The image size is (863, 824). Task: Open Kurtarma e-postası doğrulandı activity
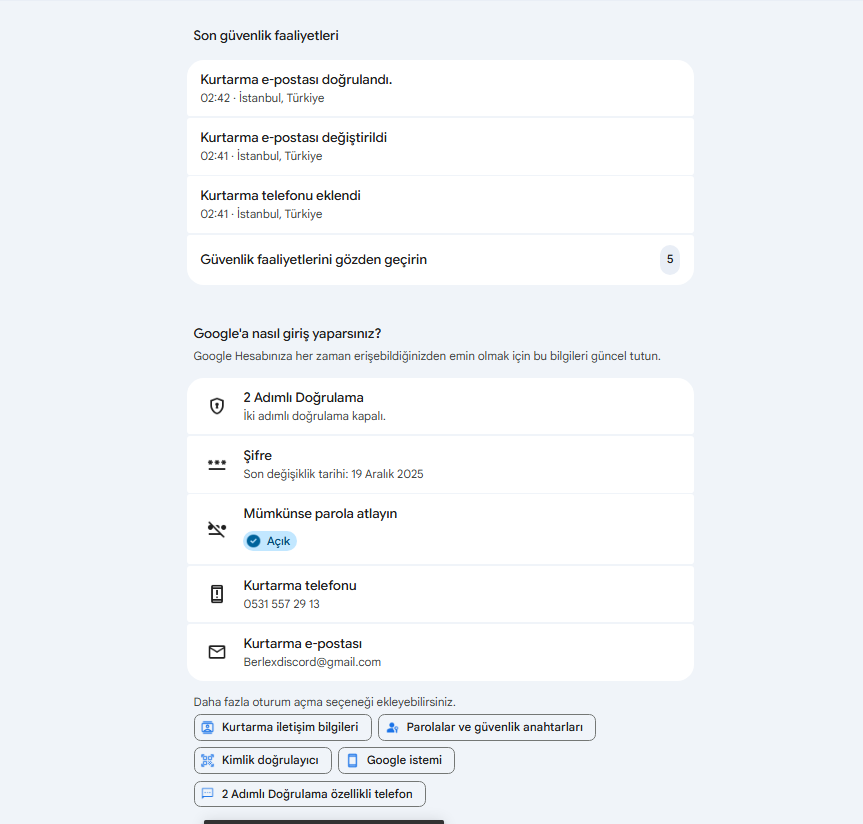(440, 88)
